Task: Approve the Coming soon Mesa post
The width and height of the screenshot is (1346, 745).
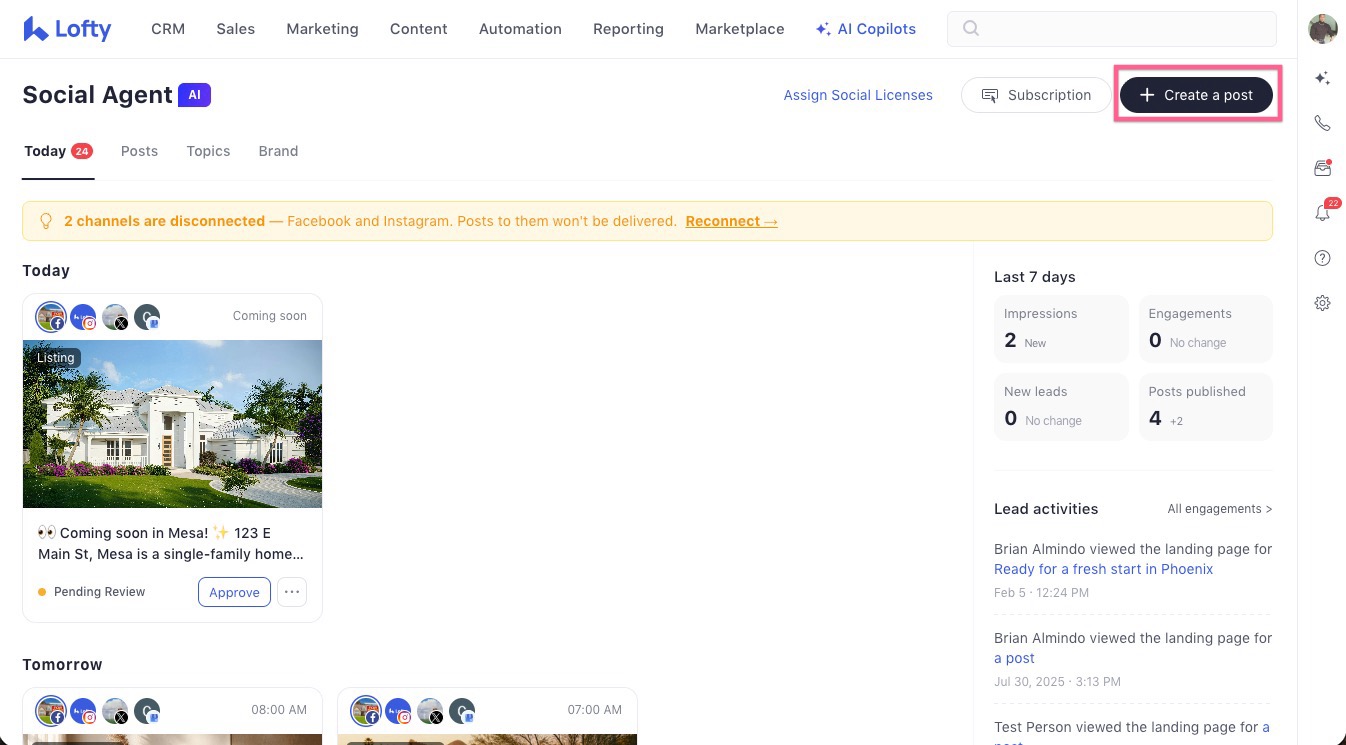Action: (x=234, y=592)
